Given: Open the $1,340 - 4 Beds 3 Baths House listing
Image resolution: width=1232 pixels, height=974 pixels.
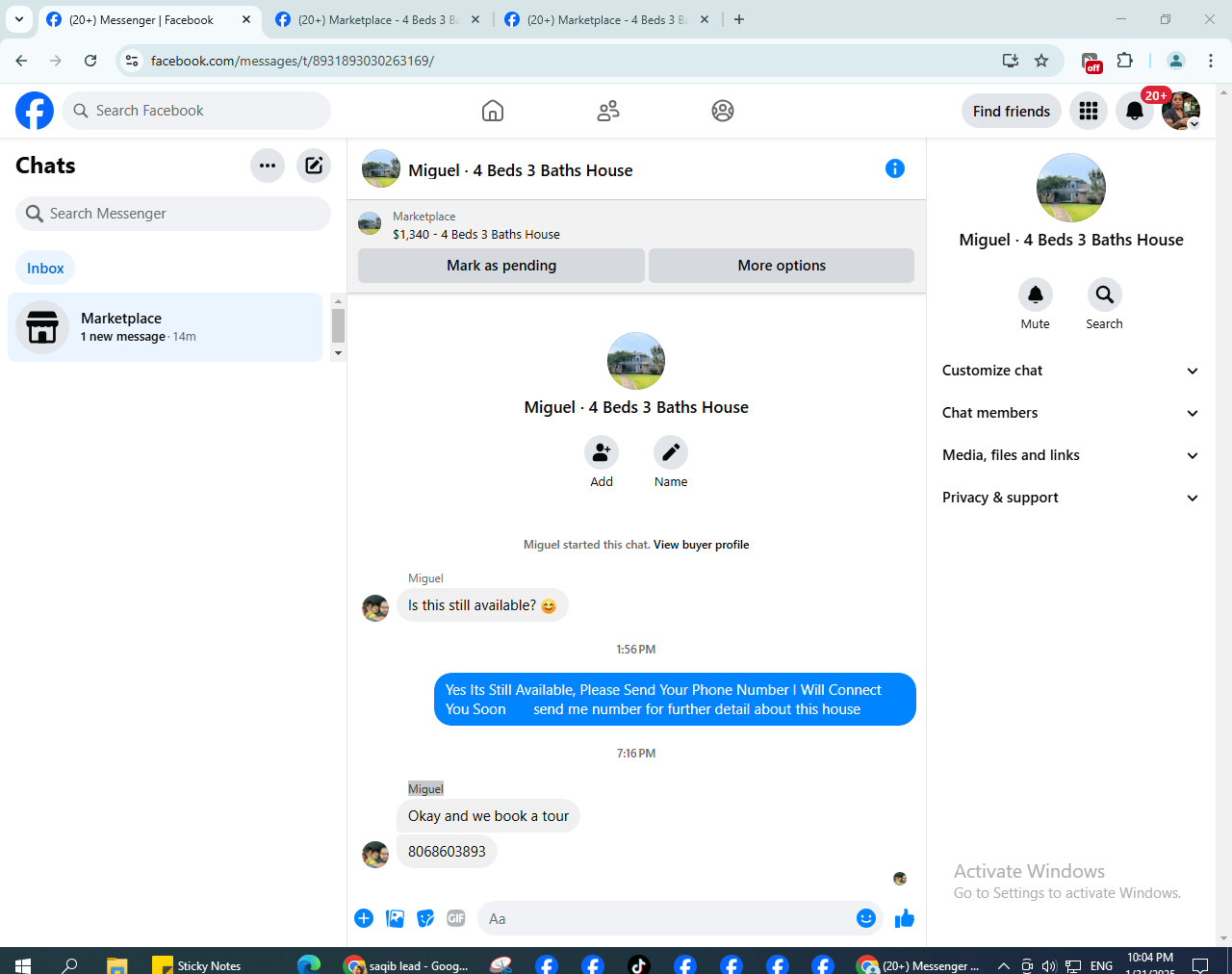Looking at the screenshot, I should pyautogui.click(x=476, y=234).
